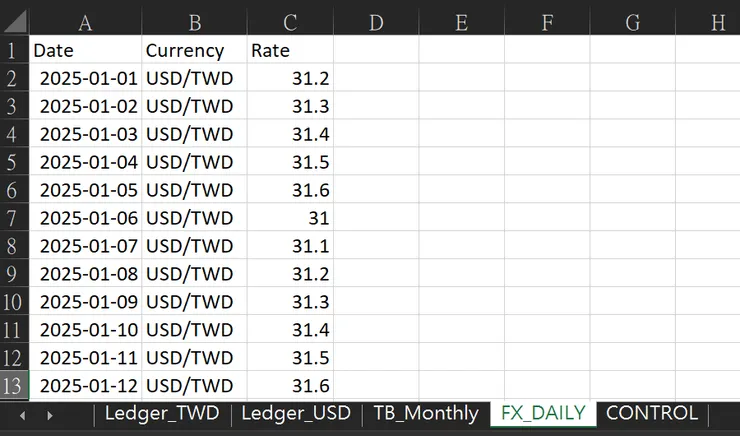Select column H header
The image size is (740, 436).
click(x=708, y=22)
